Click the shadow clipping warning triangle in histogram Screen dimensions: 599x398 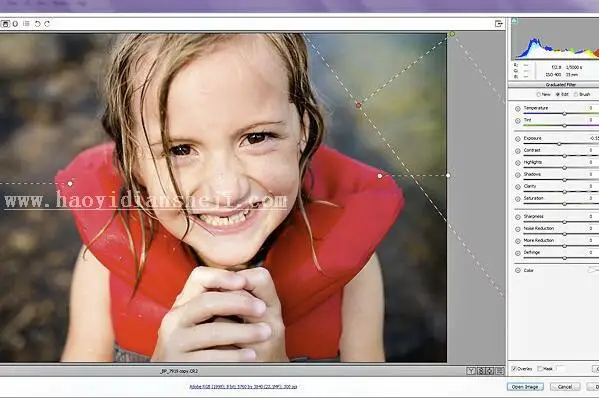(515, 21)
